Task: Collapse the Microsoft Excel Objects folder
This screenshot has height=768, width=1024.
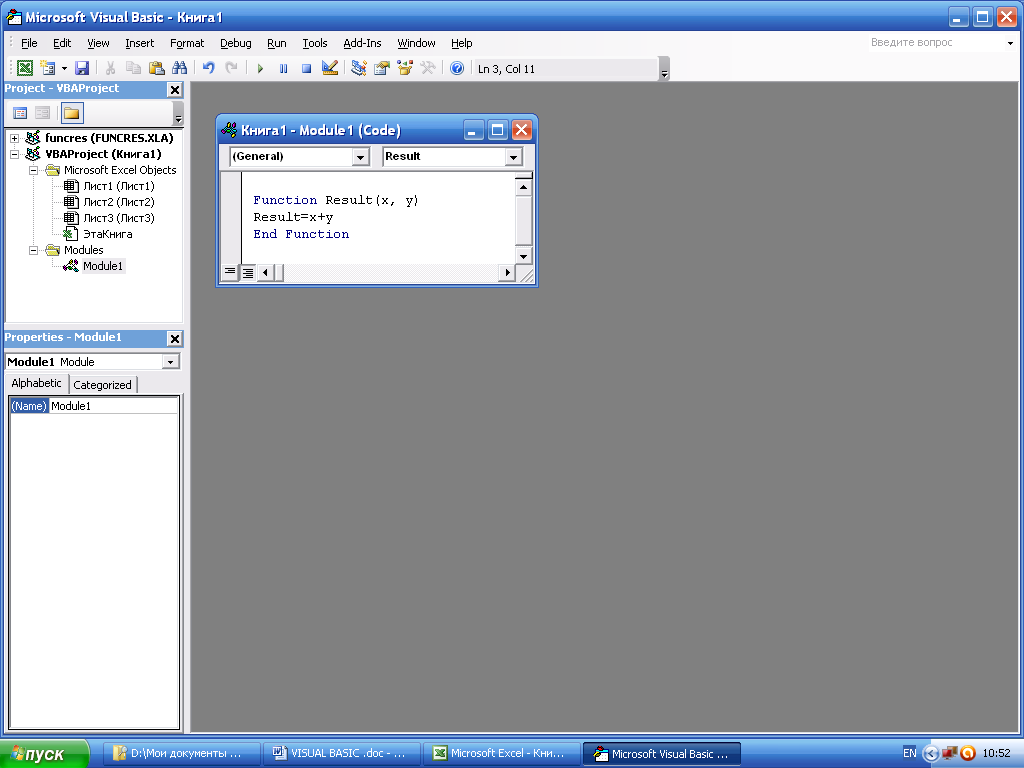Action: 33,170
